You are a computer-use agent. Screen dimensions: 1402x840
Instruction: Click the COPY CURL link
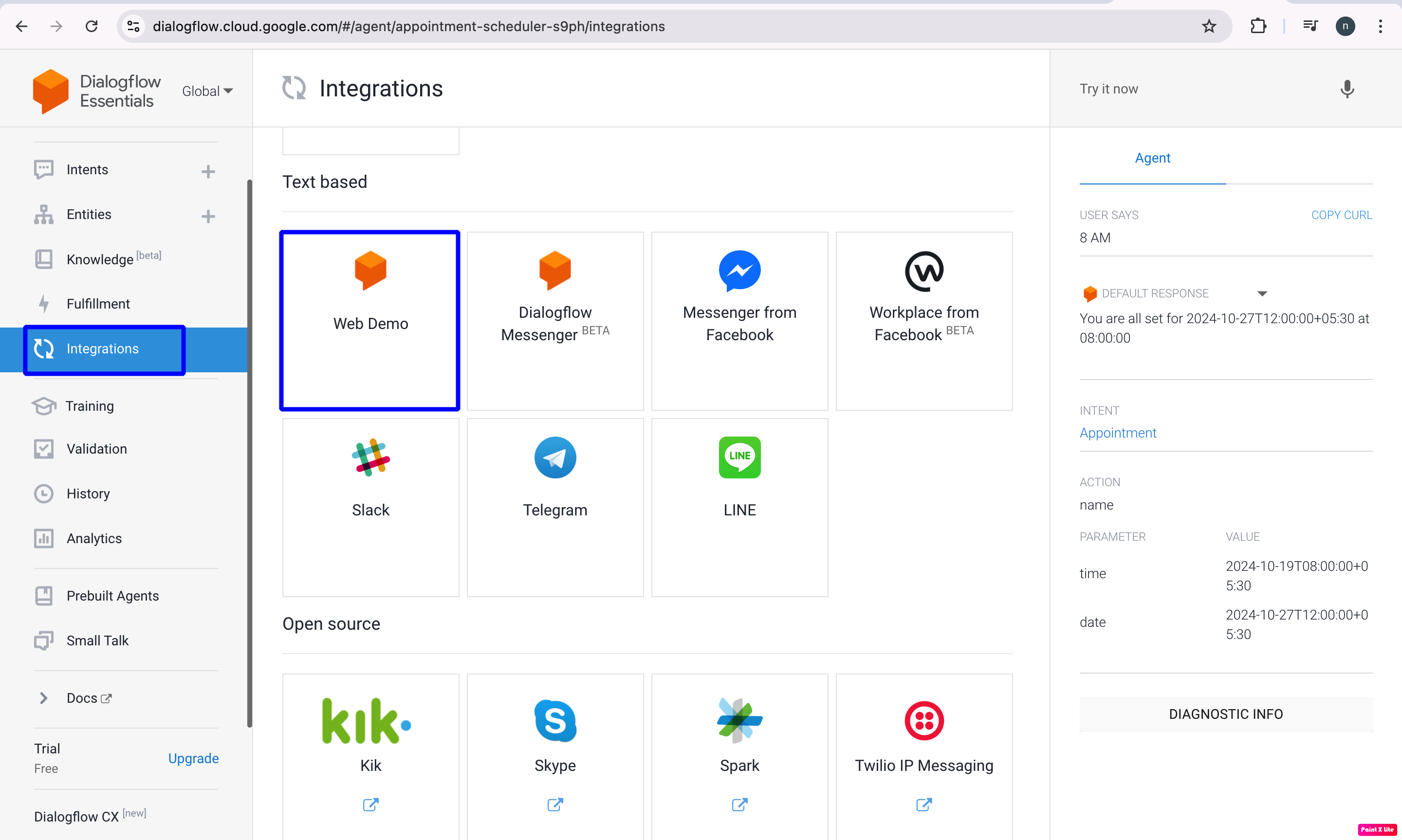click(1342, 215)
